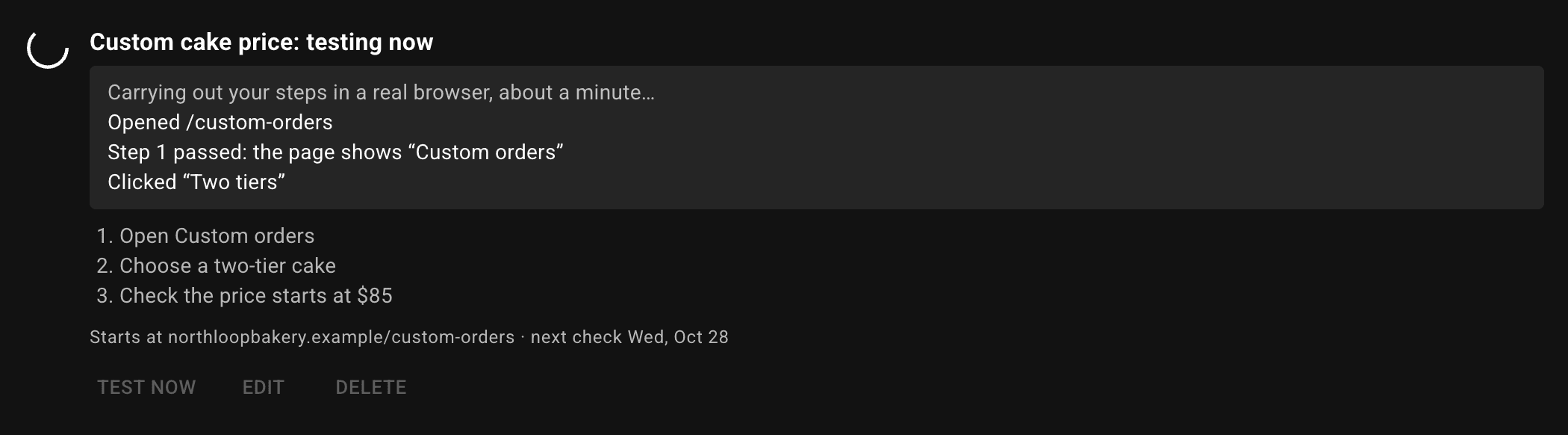Click the TEST NOW button
Screen dimensions: 1568x435
[x=146, y=387]
